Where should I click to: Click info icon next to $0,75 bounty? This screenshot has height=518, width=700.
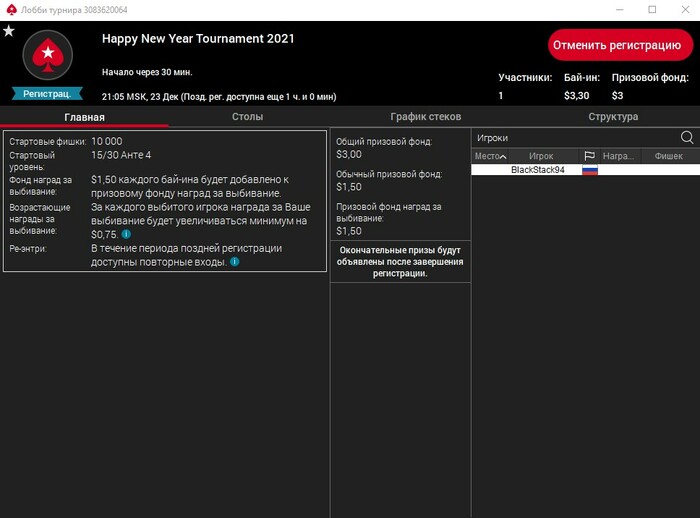(126, 234)
